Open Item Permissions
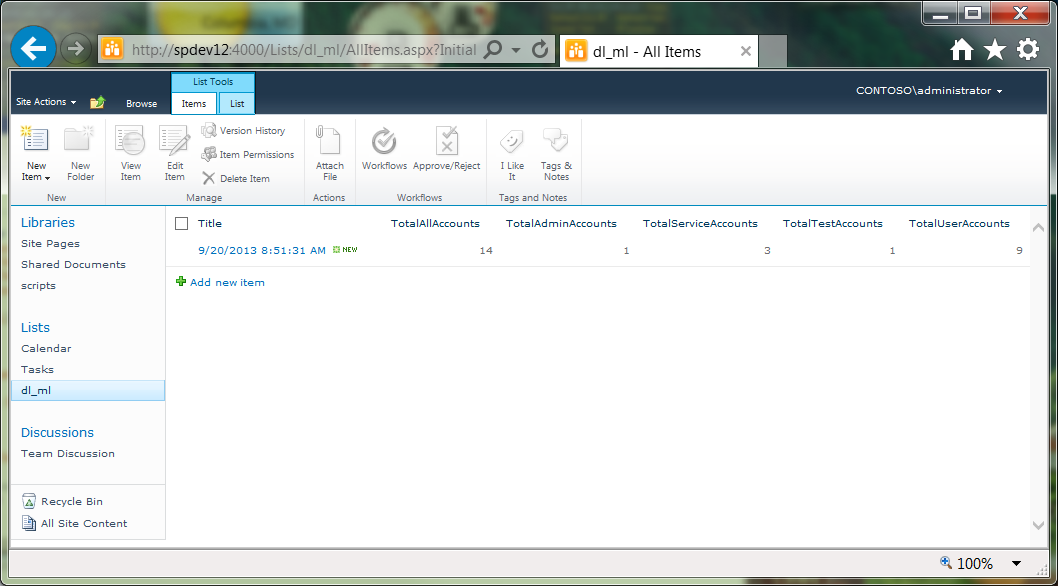The width and height of the screenshot is (1058, 586). 248,155
